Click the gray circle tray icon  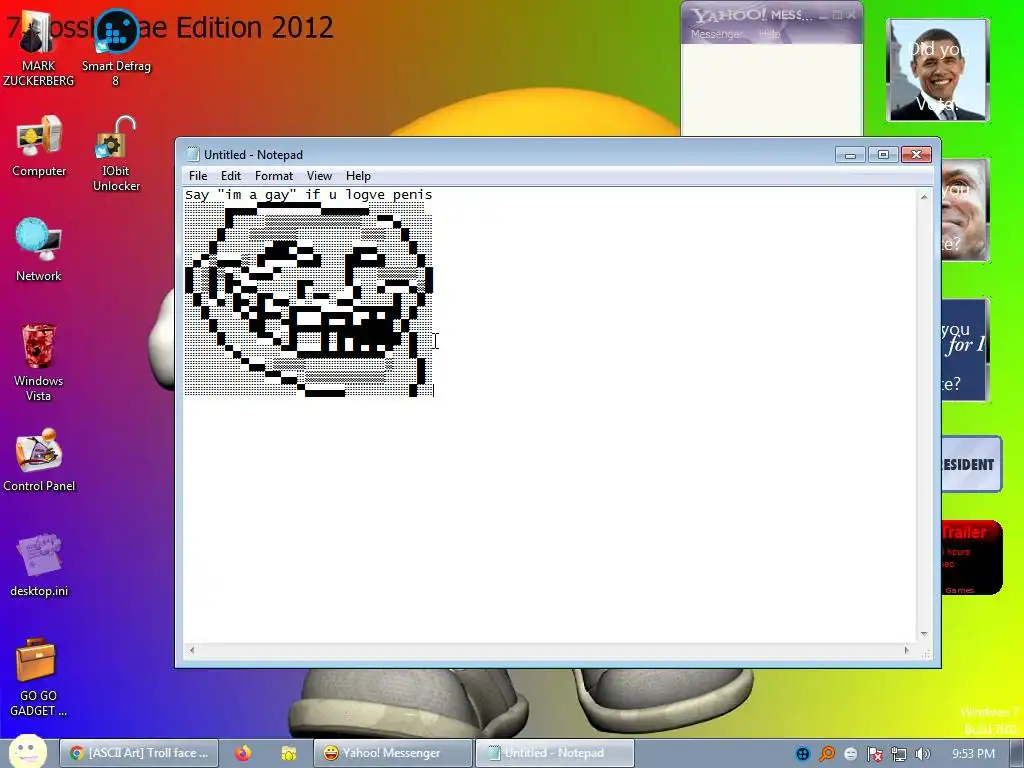pos(850,754)
